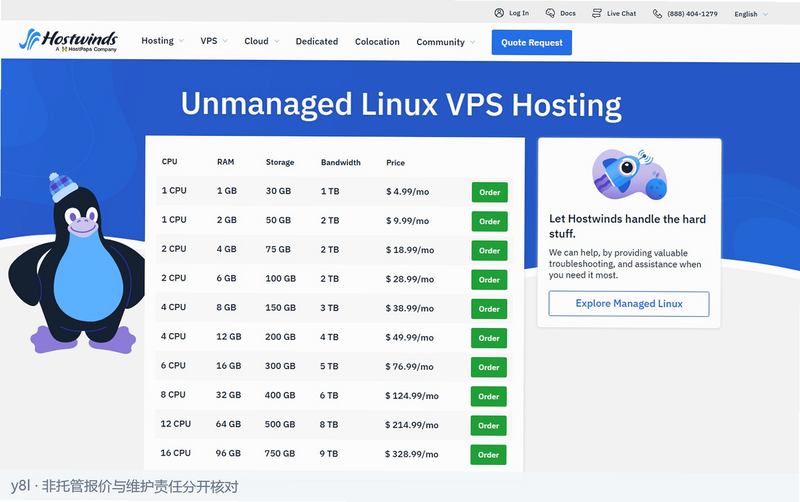Order the $4.99/mo plan
The height and width of the screenshot is (502, 800).
489,192
